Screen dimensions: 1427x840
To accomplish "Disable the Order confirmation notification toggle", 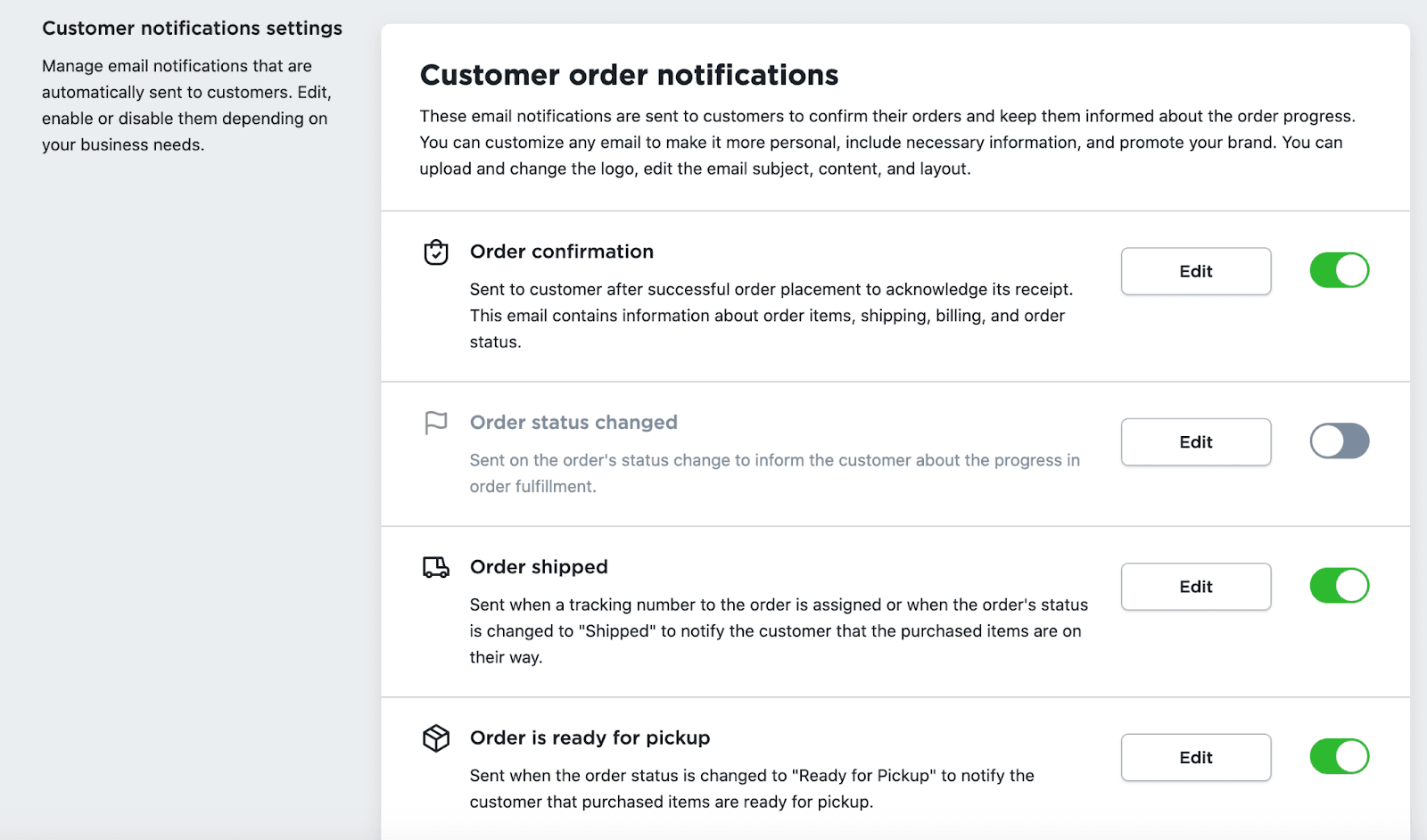I will coord(1339,270).
